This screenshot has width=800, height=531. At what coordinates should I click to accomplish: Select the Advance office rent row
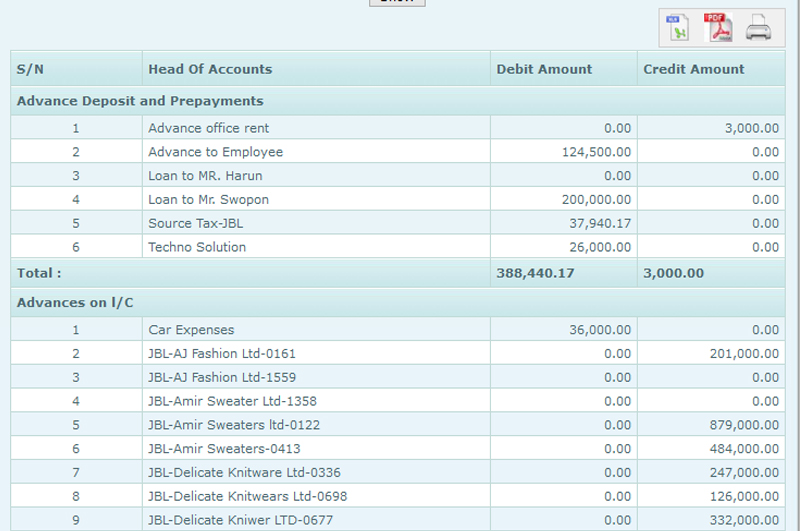(208, 128)
